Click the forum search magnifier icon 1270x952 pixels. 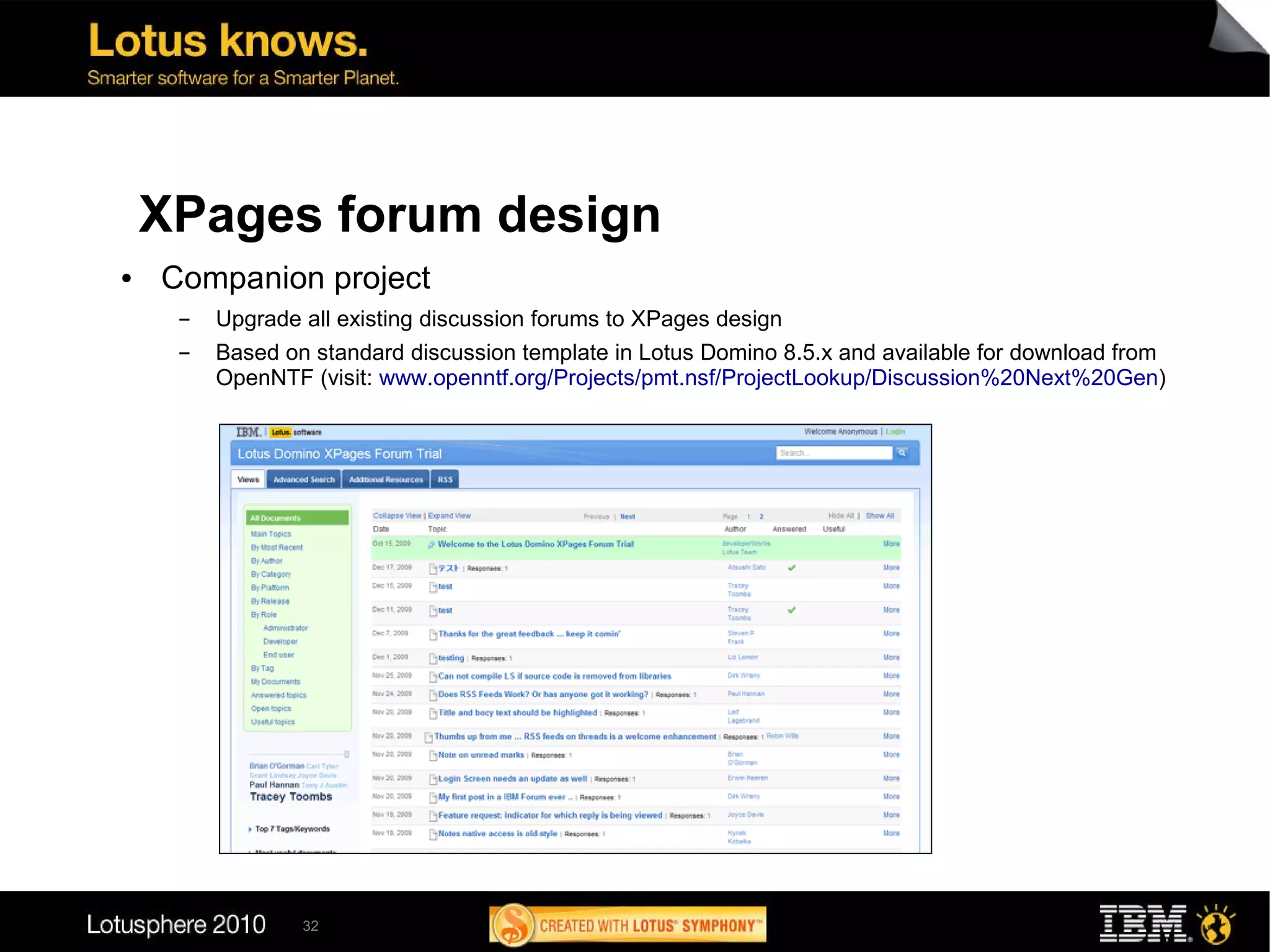tap(902, 453)
